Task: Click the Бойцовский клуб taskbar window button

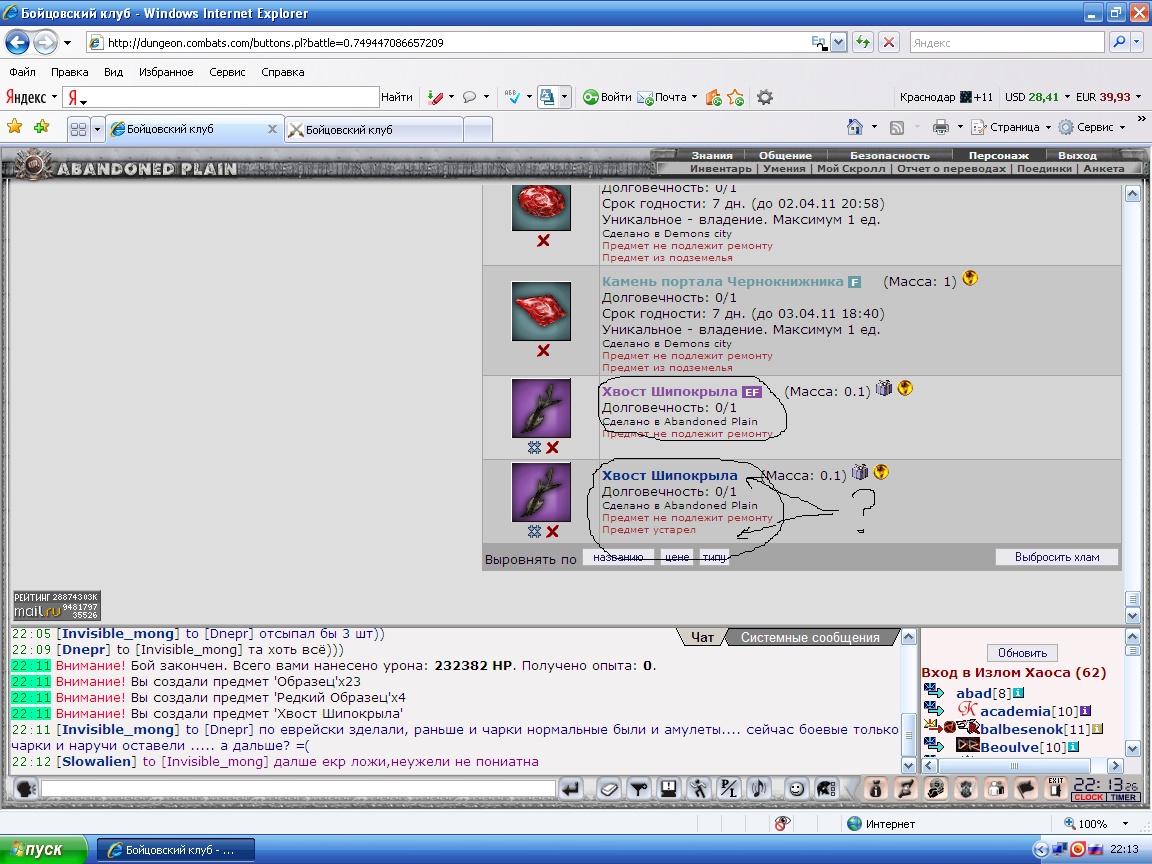Action: [176, 850]
